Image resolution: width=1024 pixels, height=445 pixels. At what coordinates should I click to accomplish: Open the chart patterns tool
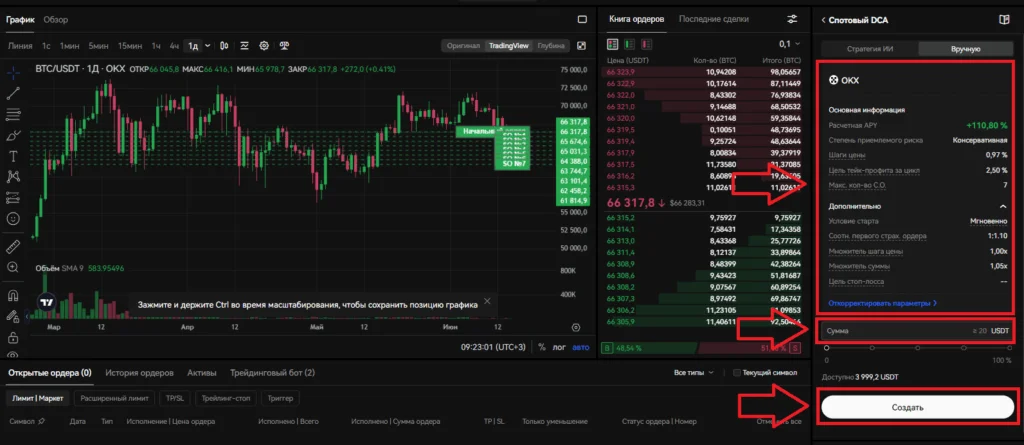pos(13,176)
